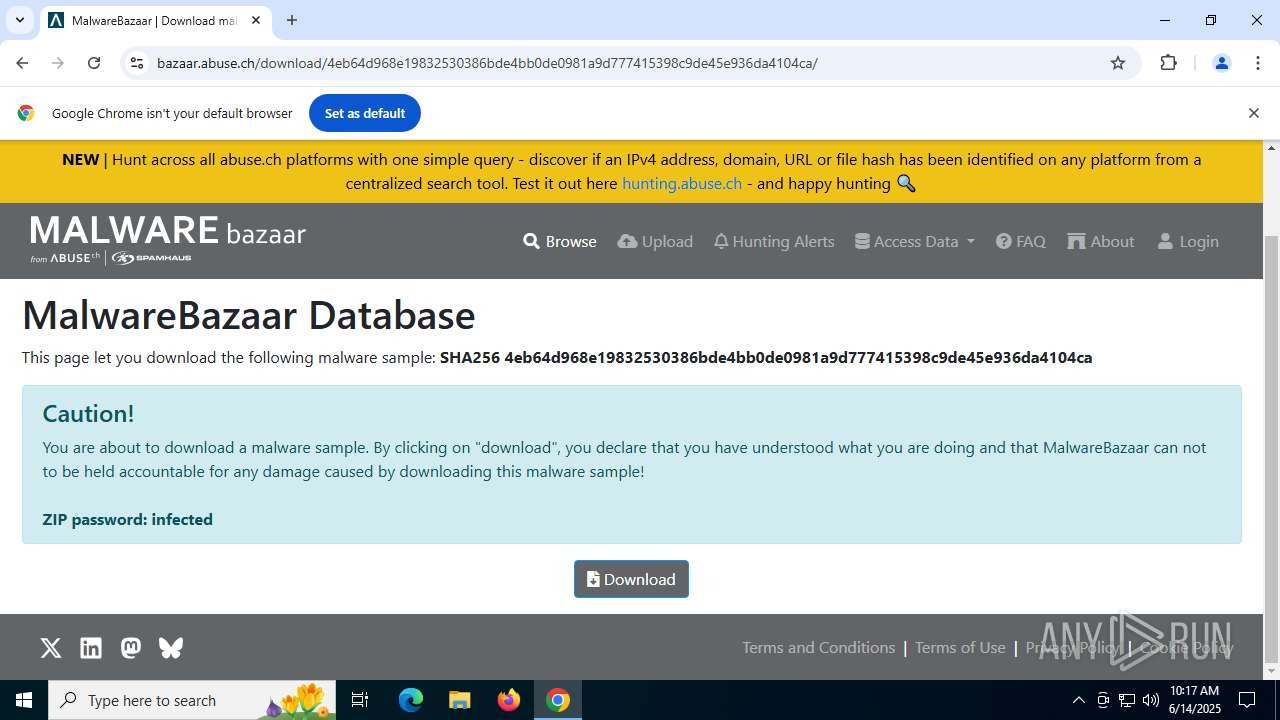1280x720 pixels.
Task: Click 'ZIP password: infected' text
Action: 127,519
